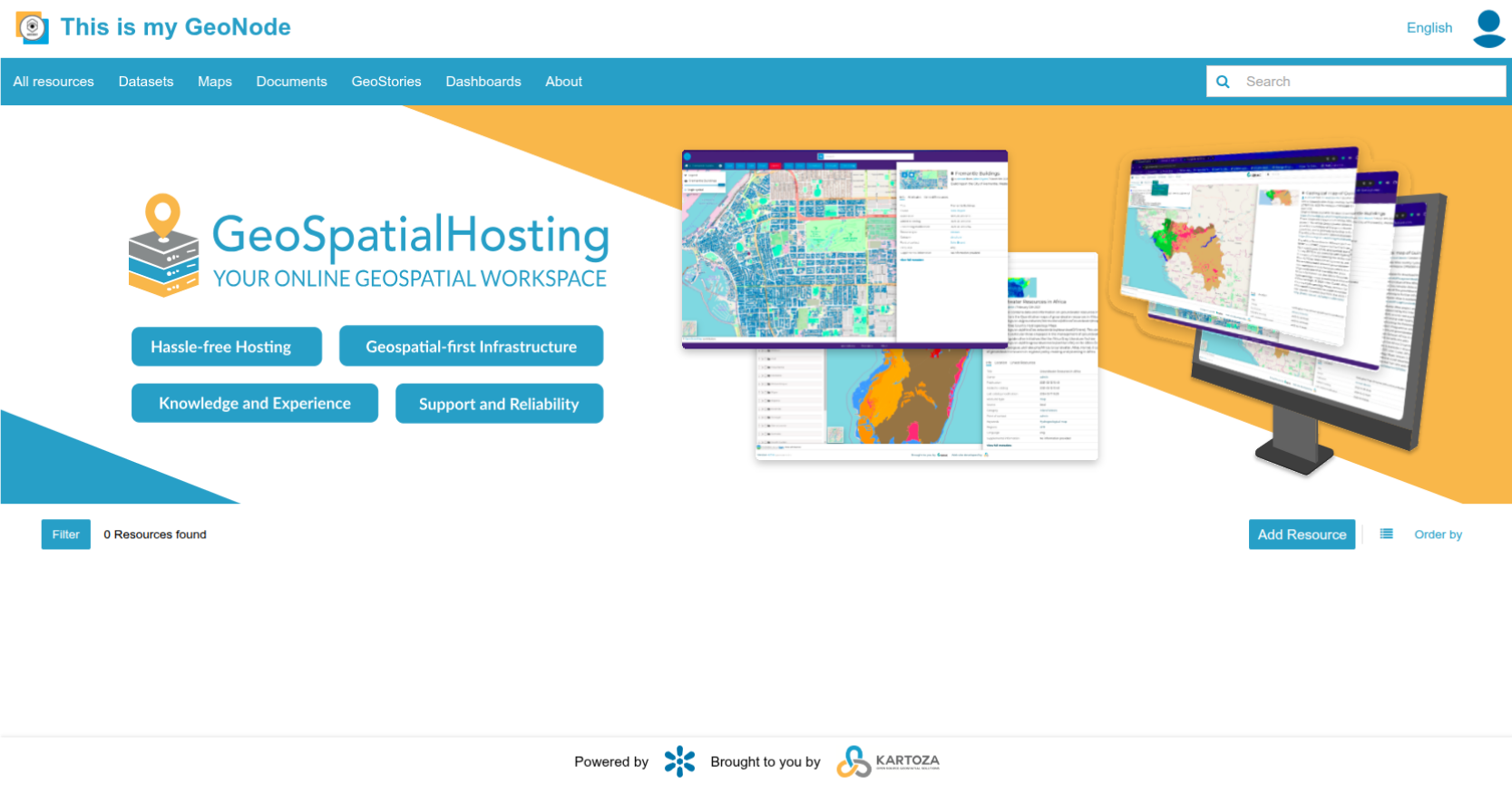Open the Add Resource menu
The image size is (1512, 785).
1302,535
